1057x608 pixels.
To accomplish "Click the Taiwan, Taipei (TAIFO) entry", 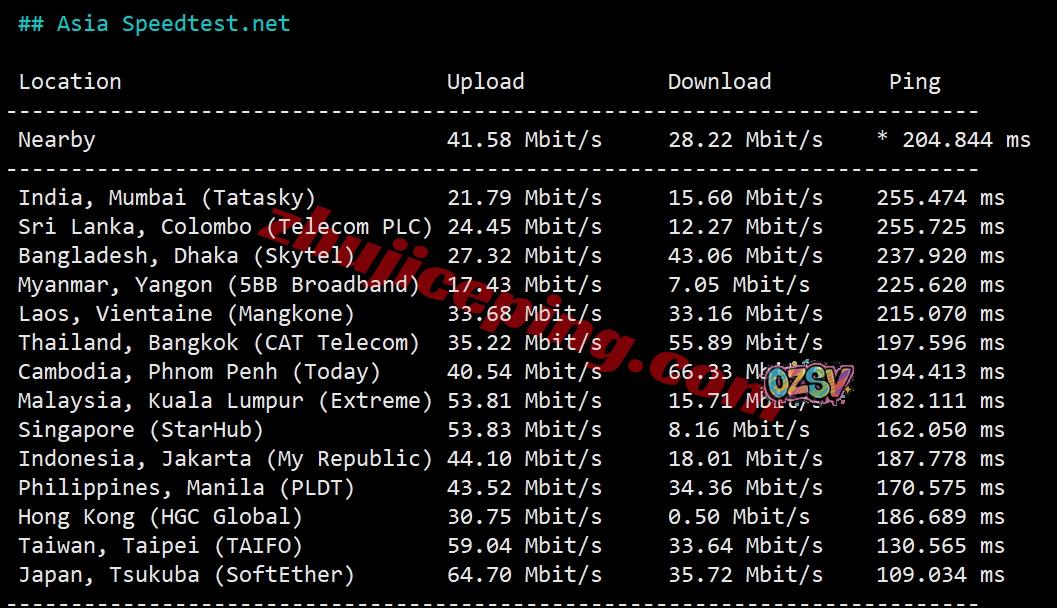I will tap(160, 545).
